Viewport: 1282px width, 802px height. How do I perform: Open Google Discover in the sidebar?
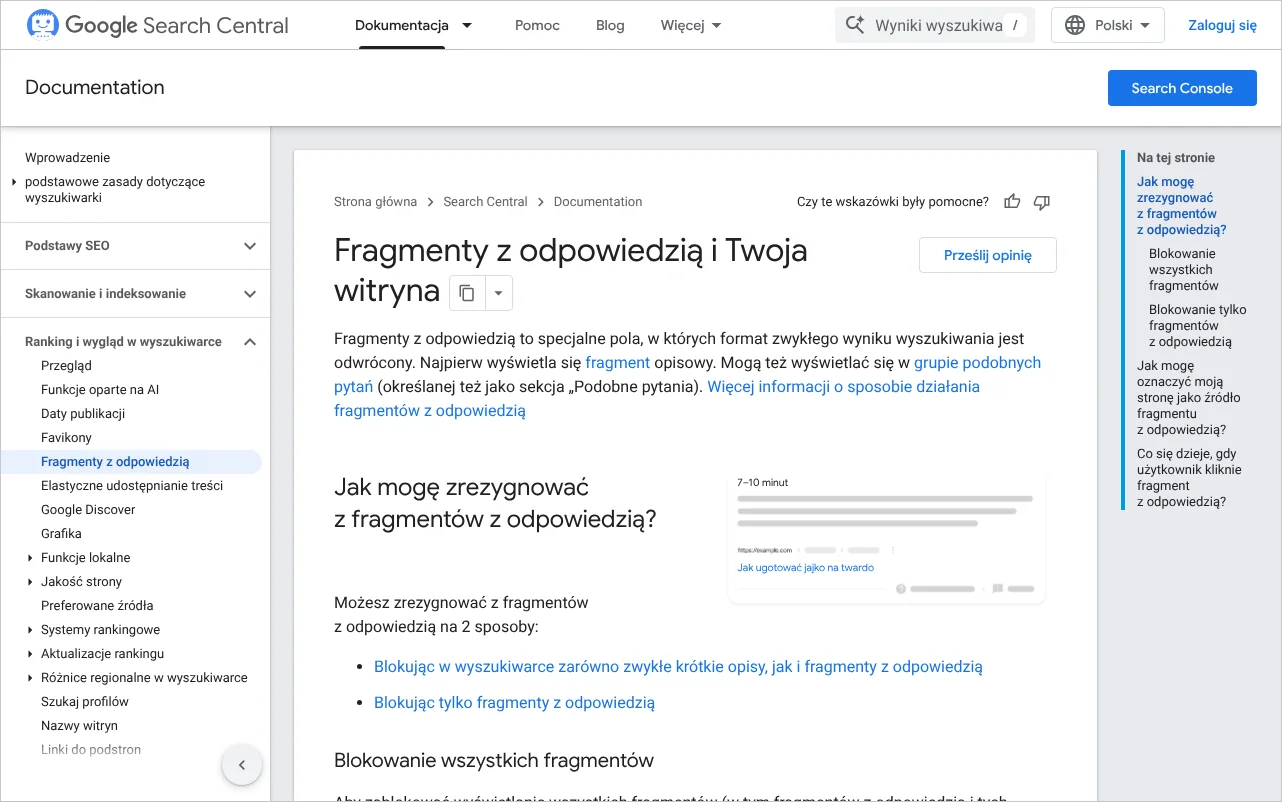pyautogui.click(x=88, y=510)
